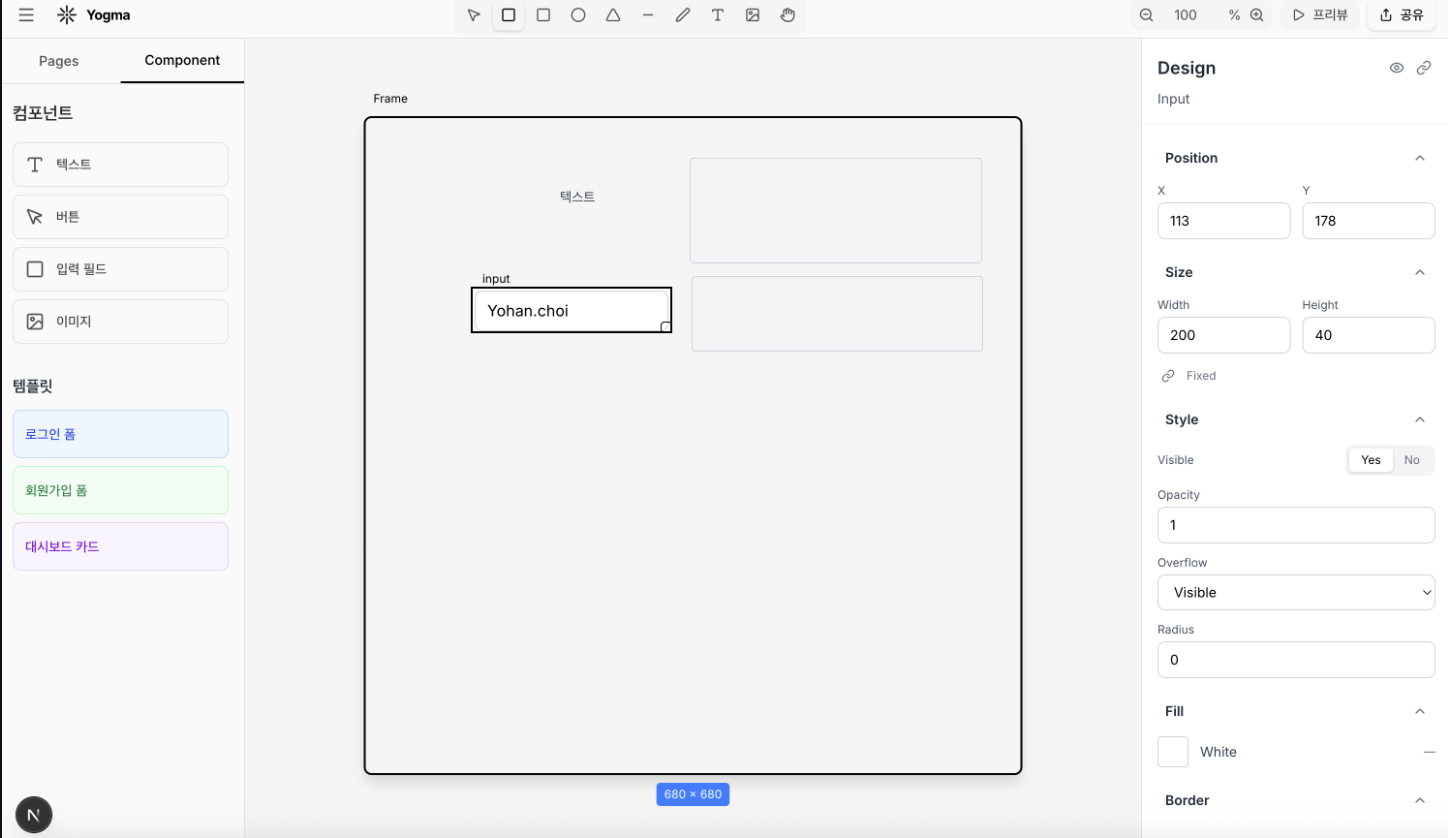The width and height of the screenshot is (1448, 838).
Task: Select the Text tool in toolbar
Action: pyautogui.click(x=718, y=15)
